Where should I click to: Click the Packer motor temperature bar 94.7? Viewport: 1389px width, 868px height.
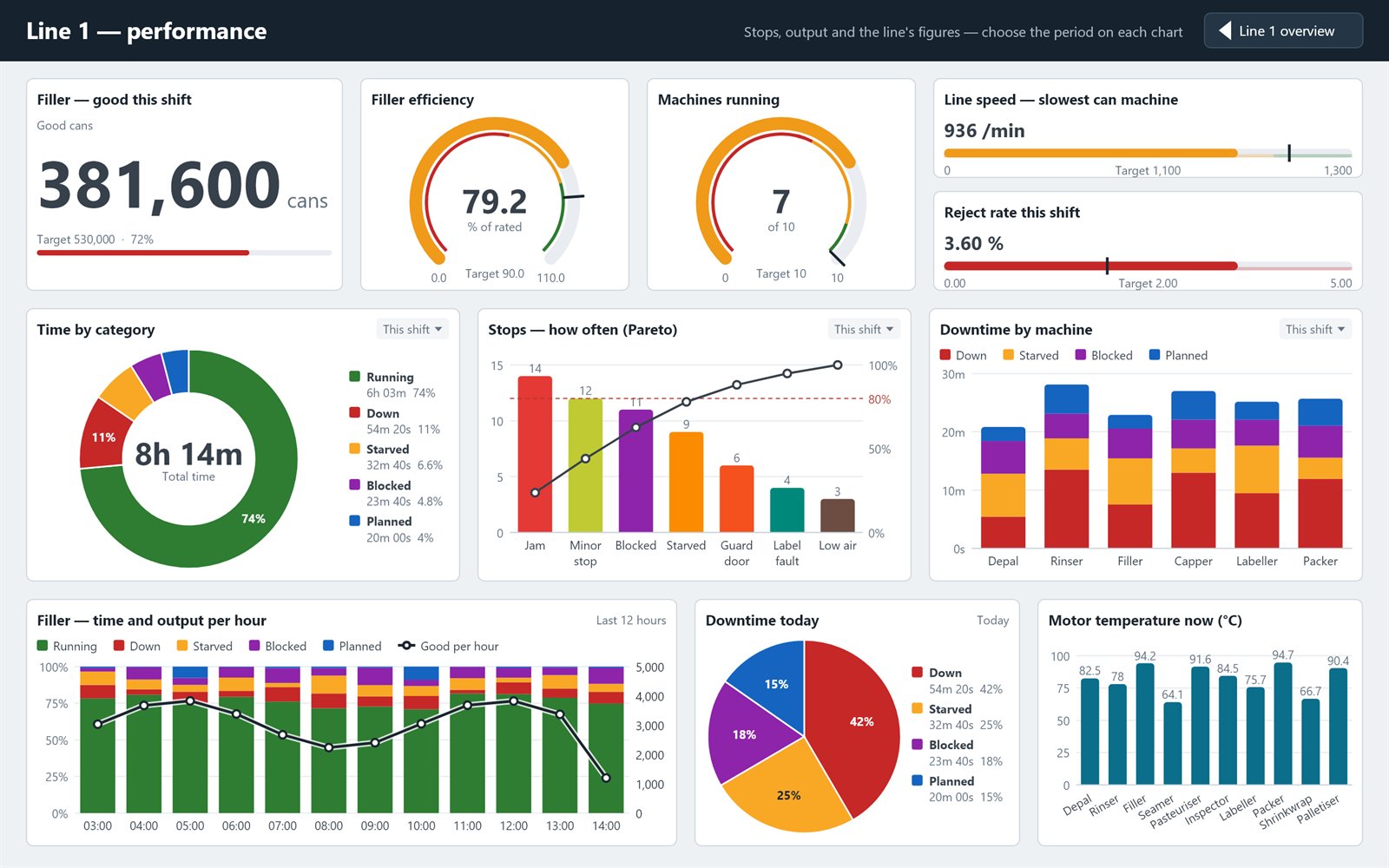[1282, 724]
